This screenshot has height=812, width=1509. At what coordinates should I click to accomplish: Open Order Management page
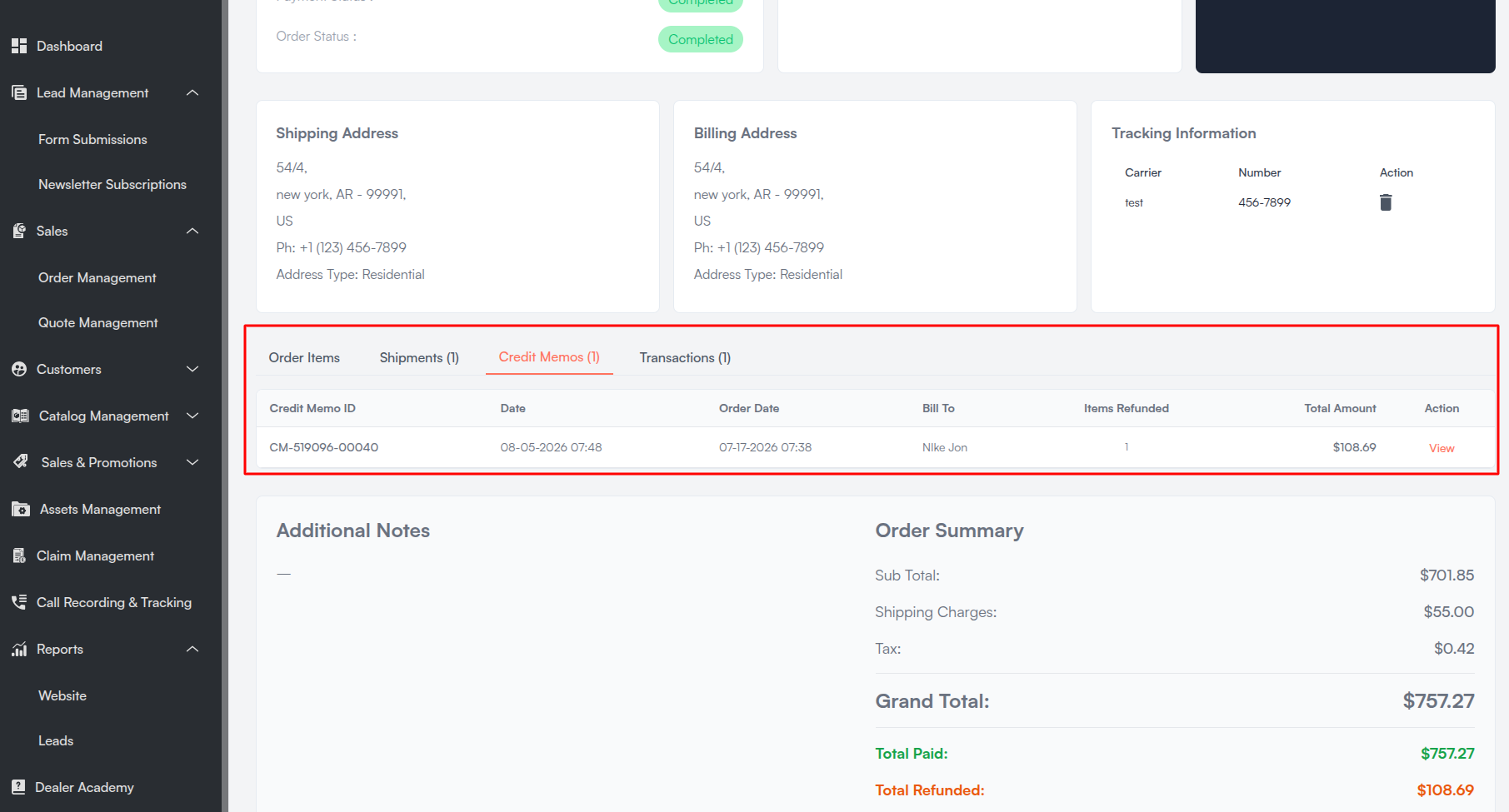pos(97,277)
